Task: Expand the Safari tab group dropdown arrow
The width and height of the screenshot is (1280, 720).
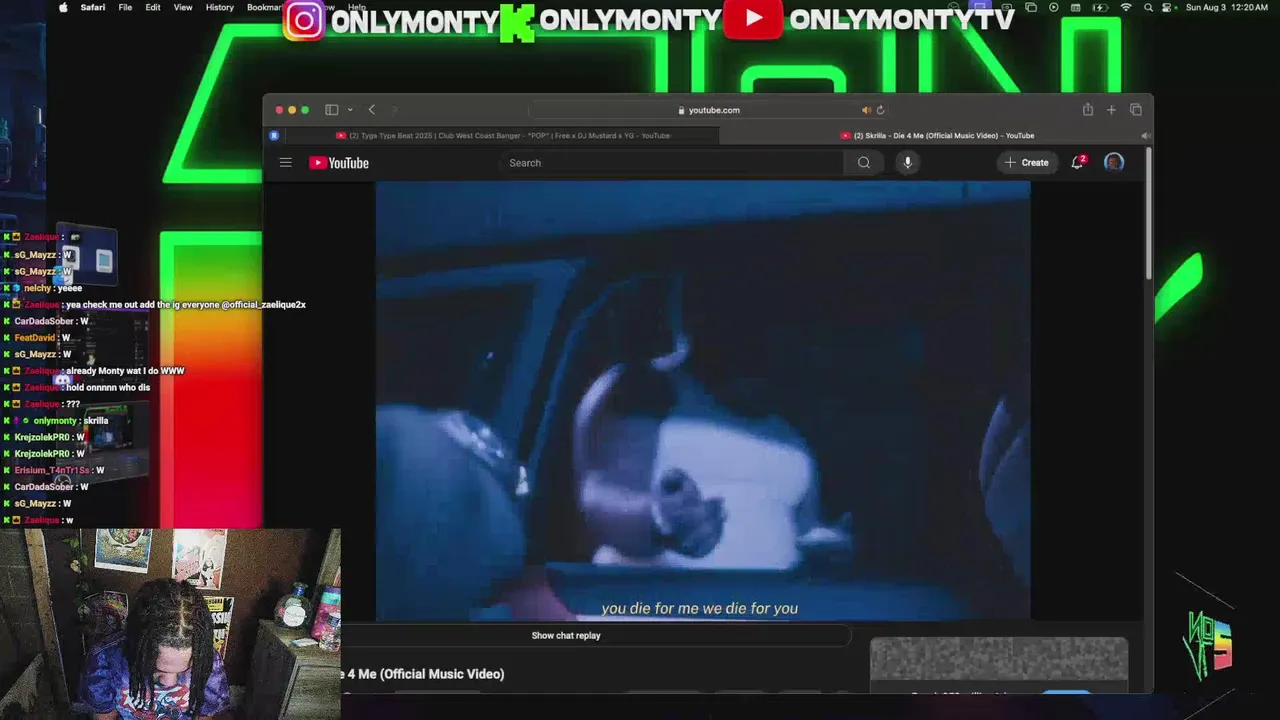Action: coord(350,110)
